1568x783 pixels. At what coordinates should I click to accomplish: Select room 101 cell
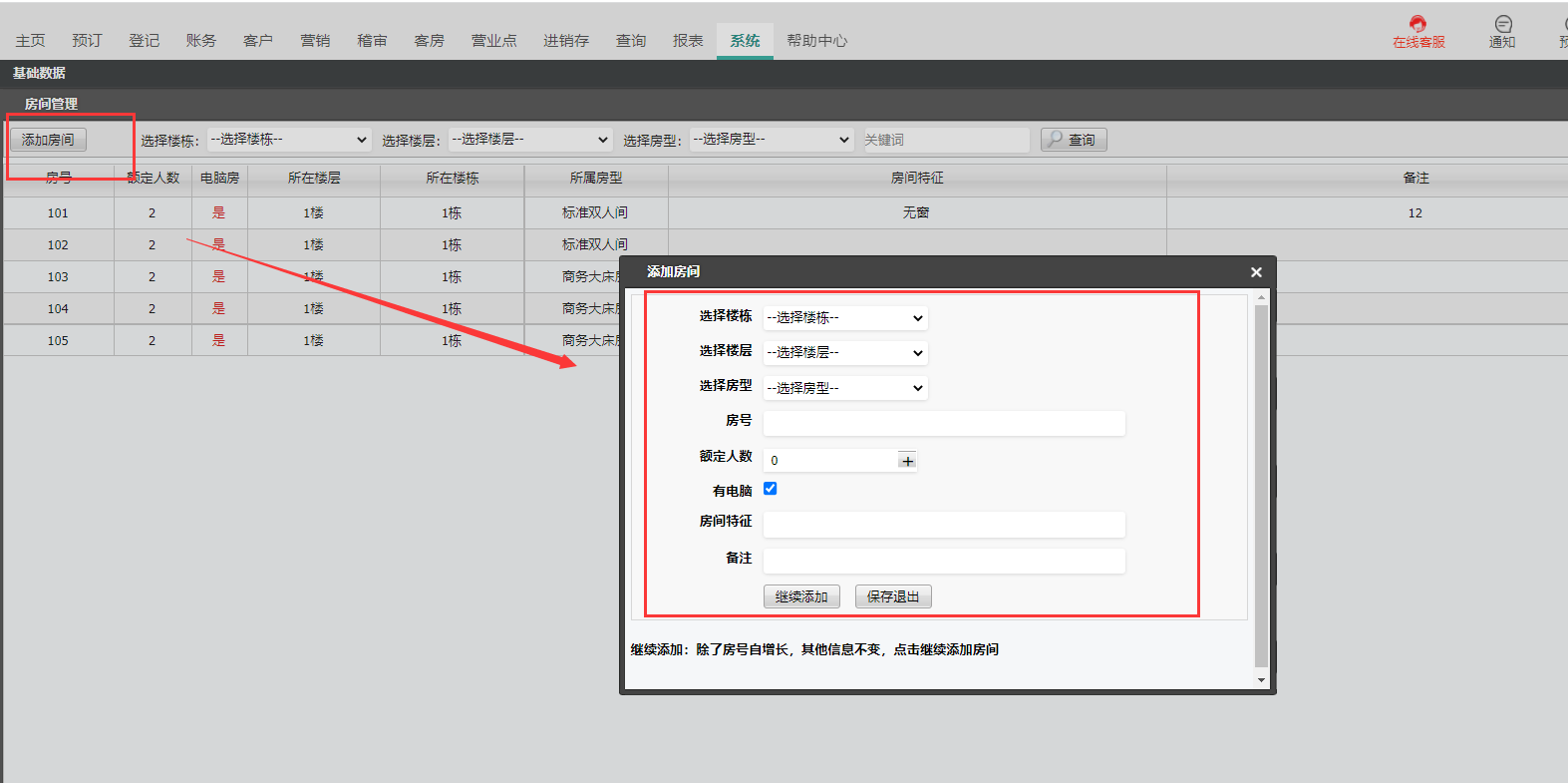[58, 213]
